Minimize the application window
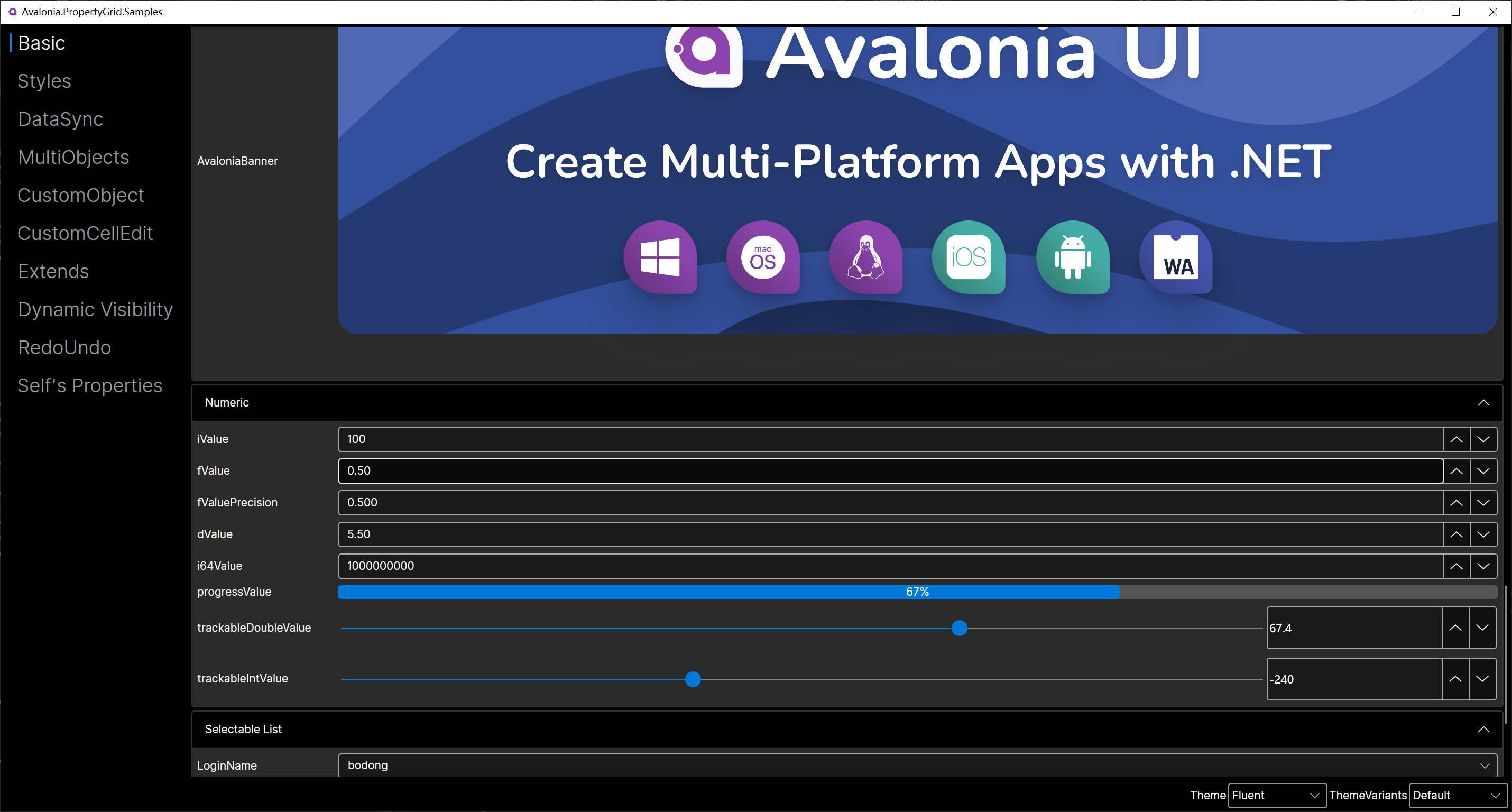1512x812 pixels. coord(1419,12)
